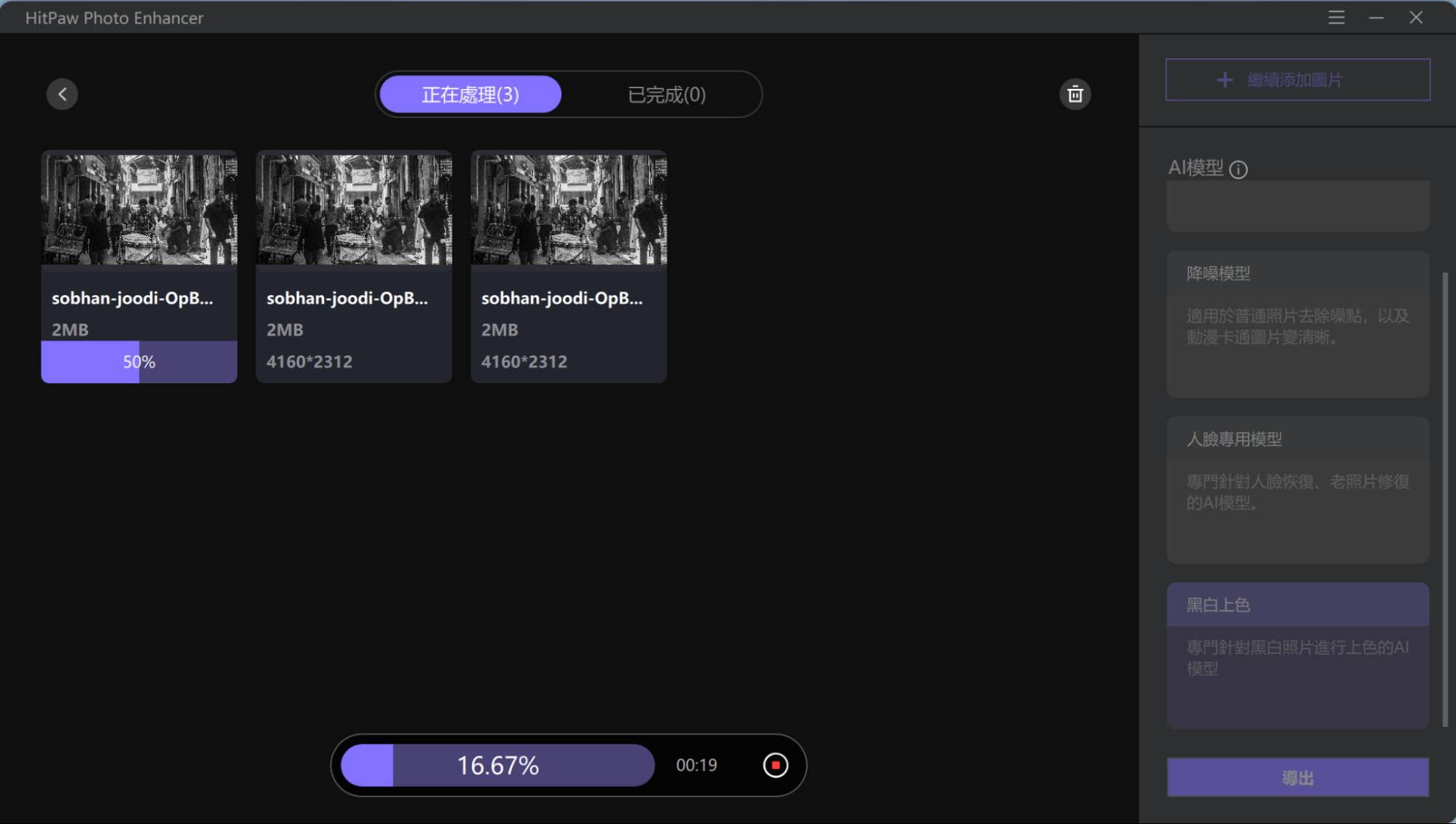Image resolution: width=1456 pixels, height=824 pixels.
Task: Choose the 人臉專用模型 AI model
Action: (x=1297, y=490)
